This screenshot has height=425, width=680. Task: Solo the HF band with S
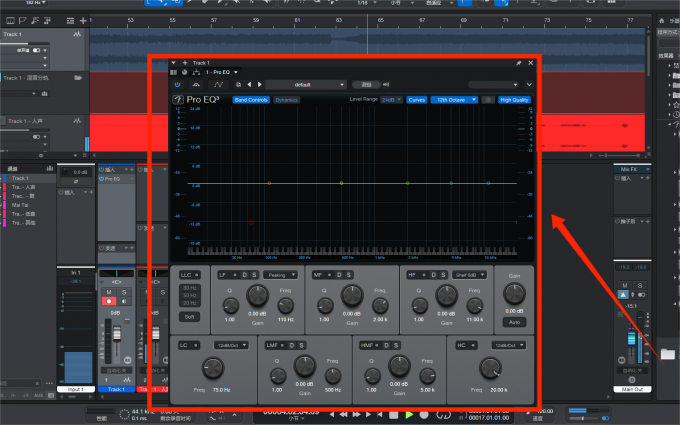pyautogui.click(x=443, y=275)
